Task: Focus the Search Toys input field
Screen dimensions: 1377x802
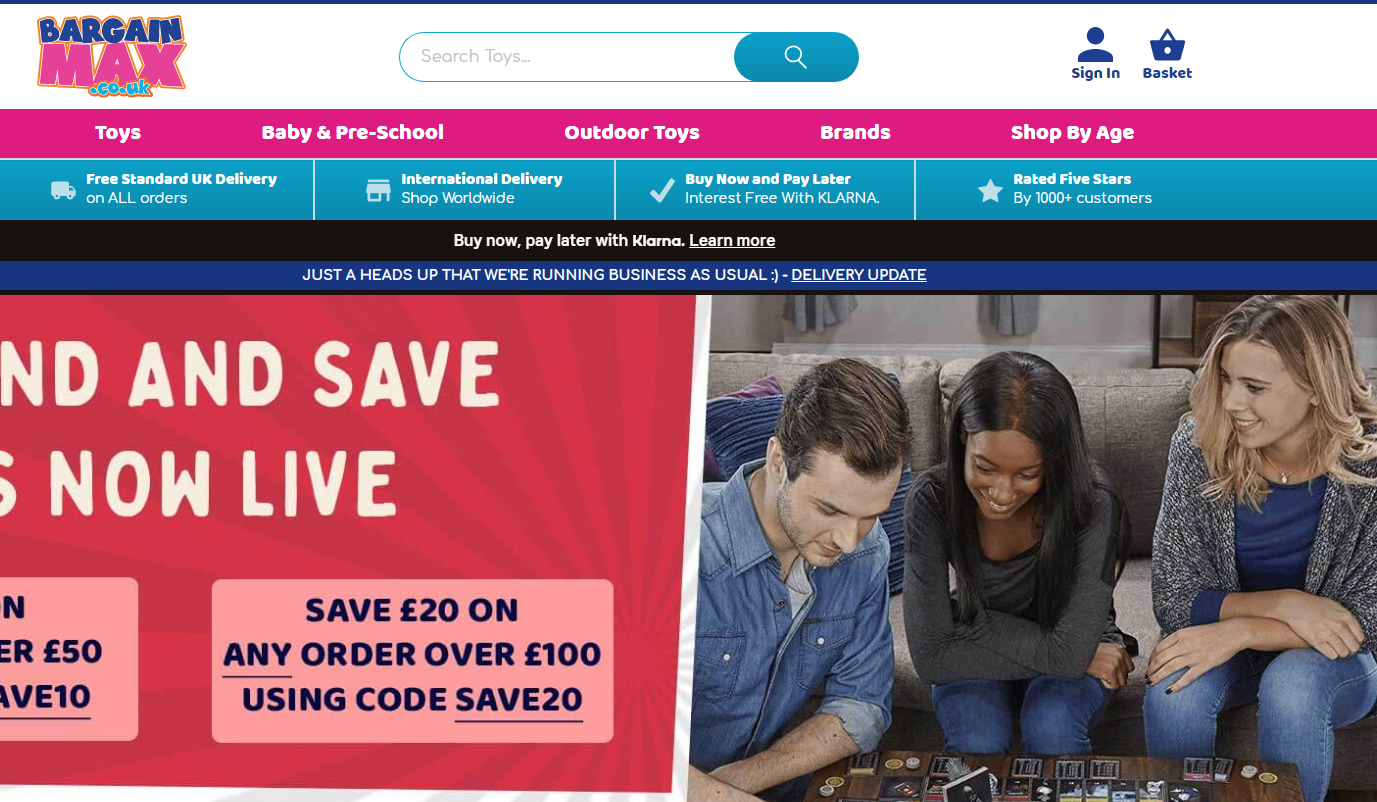Action: [x=567, y=57]
